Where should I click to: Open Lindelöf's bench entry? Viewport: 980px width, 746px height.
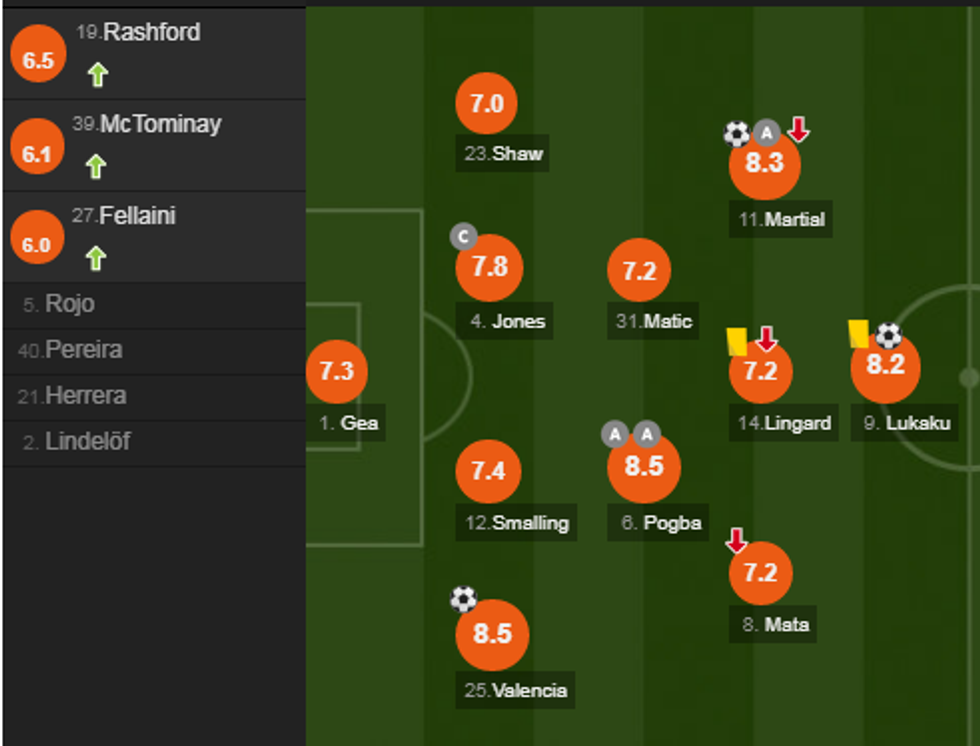88,441
